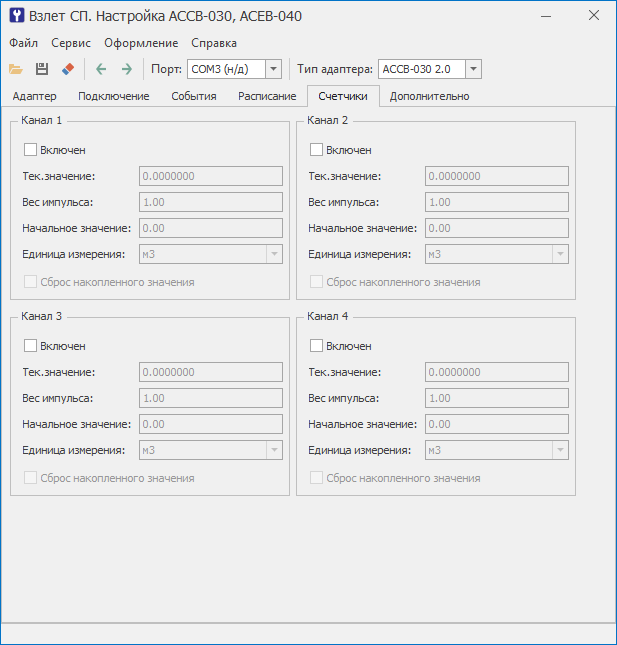Go to the Дополнительно tab
Image resolution: width=617 pixels, height=645 pixels.
pos(429,96)
